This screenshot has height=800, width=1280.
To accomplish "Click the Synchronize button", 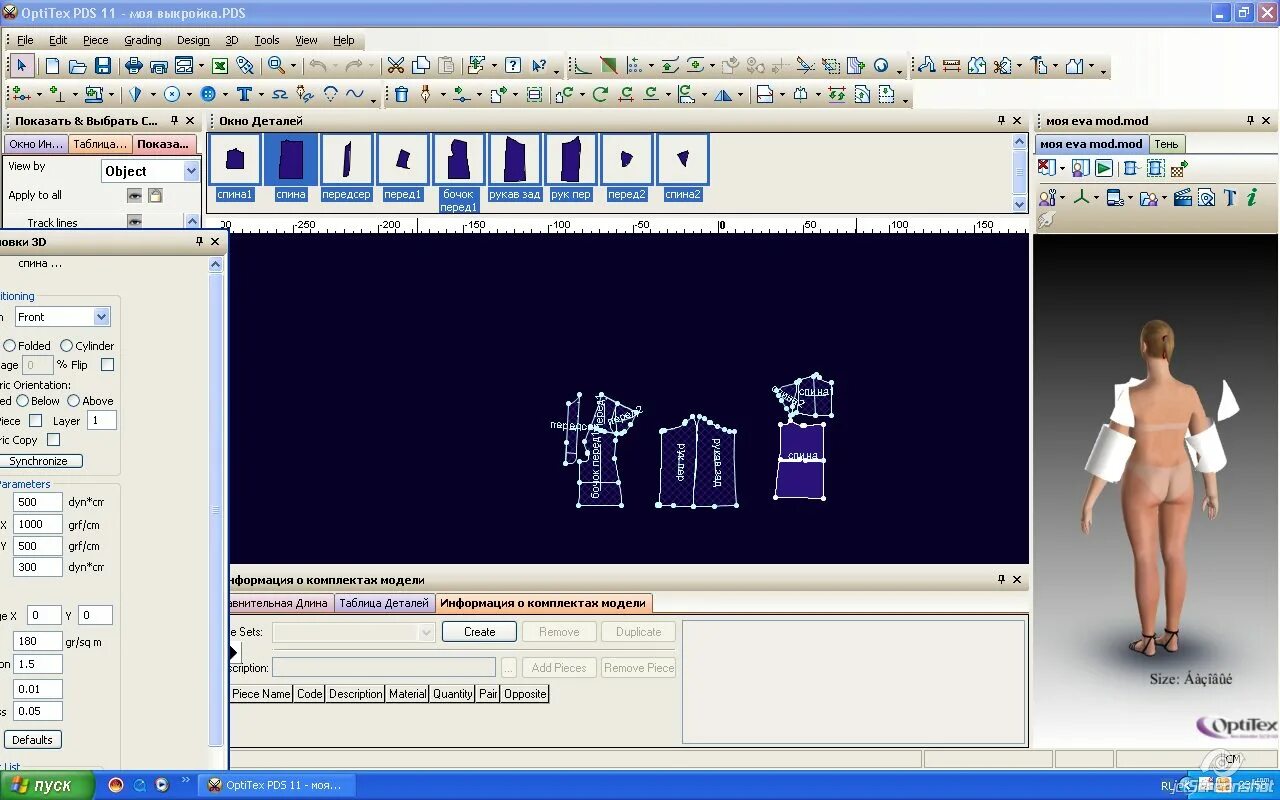I will pos(39,461).
